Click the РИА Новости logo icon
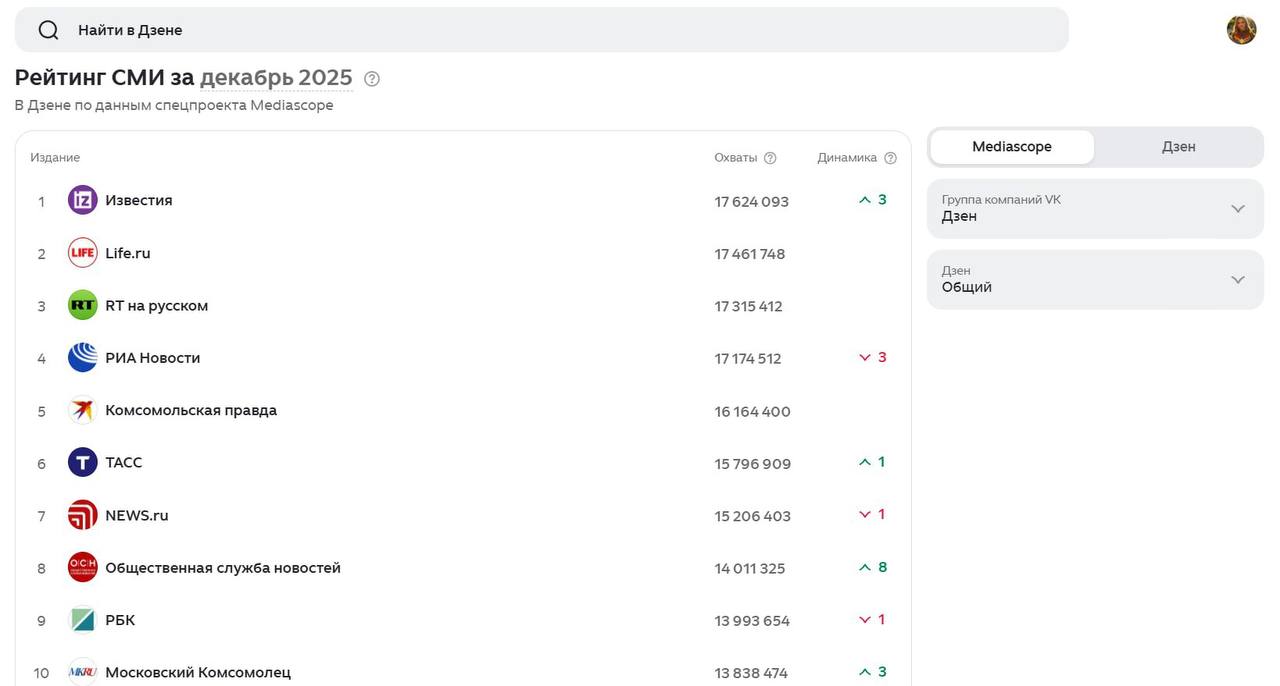The image size is (1280, 686). tap(82, 358)
